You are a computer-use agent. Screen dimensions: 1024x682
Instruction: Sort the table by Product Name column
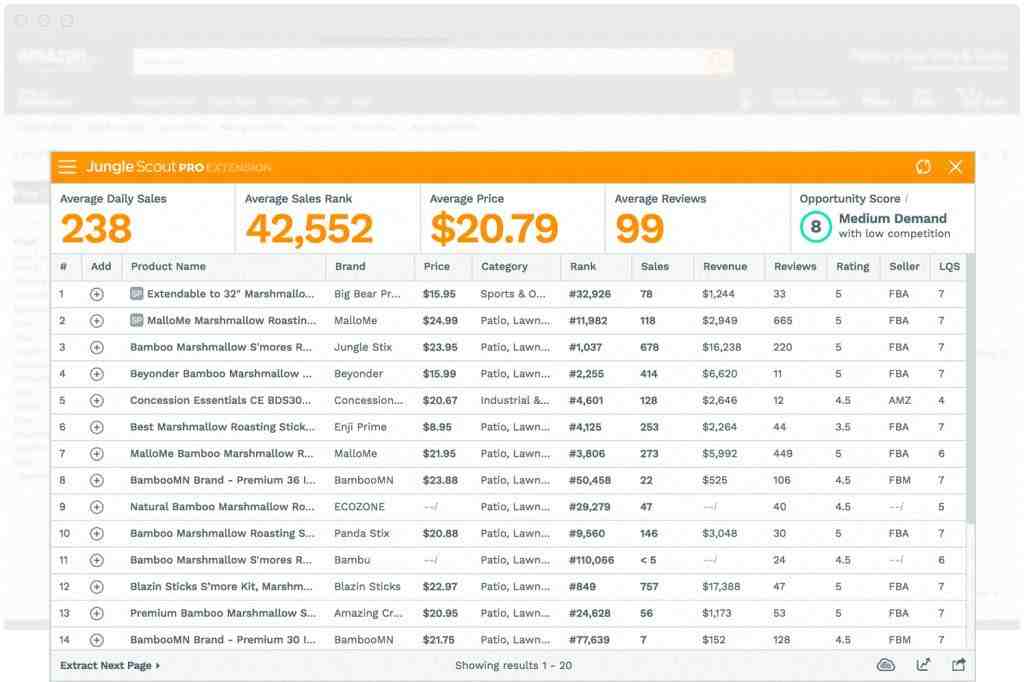[x=168, y=267]
